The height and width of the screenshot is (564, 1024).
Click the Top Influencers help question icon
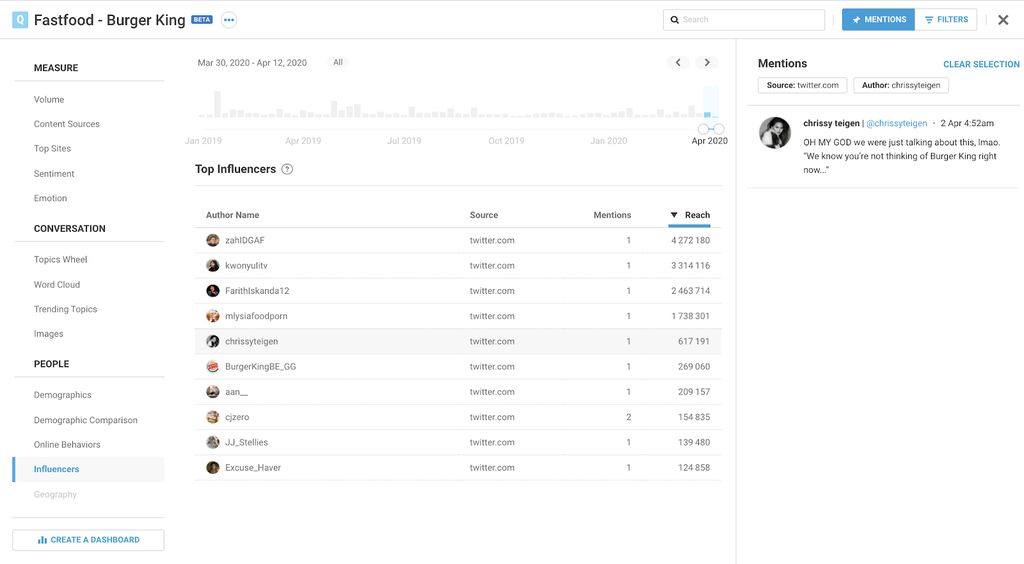(287, 170)
